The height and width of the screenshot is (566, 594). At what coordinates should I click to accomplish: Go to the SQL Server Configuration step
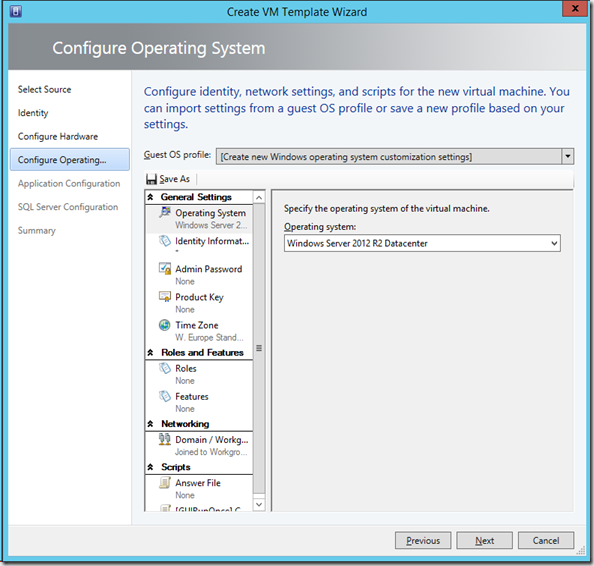68,207
